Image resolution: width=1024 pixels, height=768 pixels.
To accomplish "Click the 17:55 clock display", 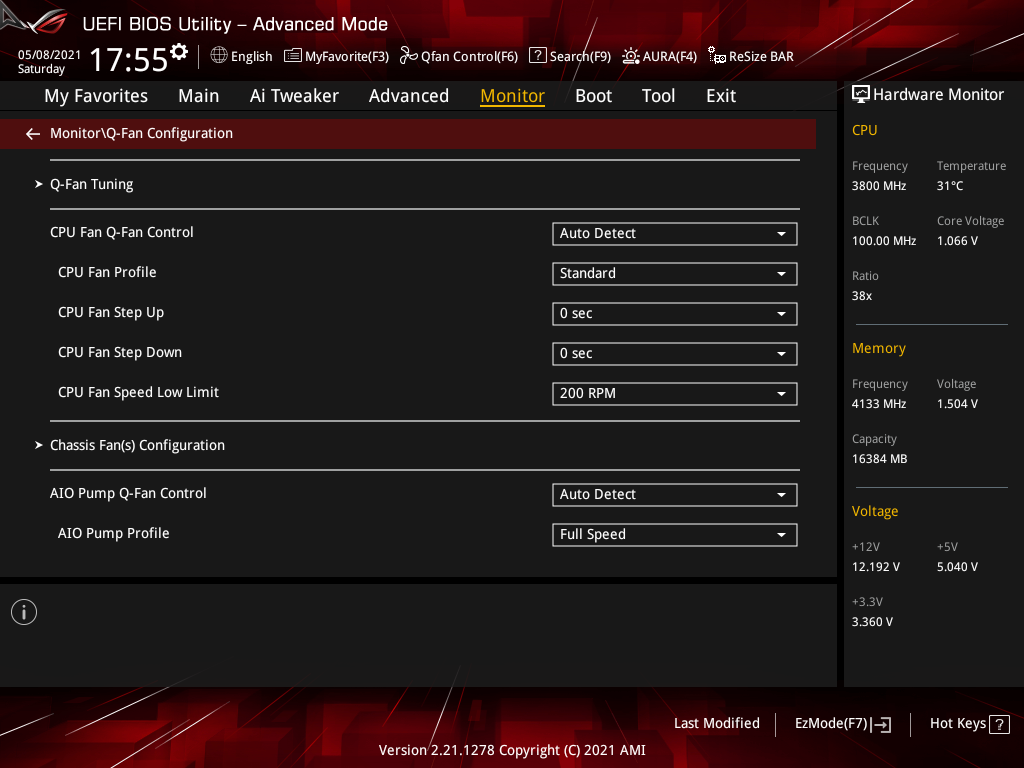I will point(129,59).
